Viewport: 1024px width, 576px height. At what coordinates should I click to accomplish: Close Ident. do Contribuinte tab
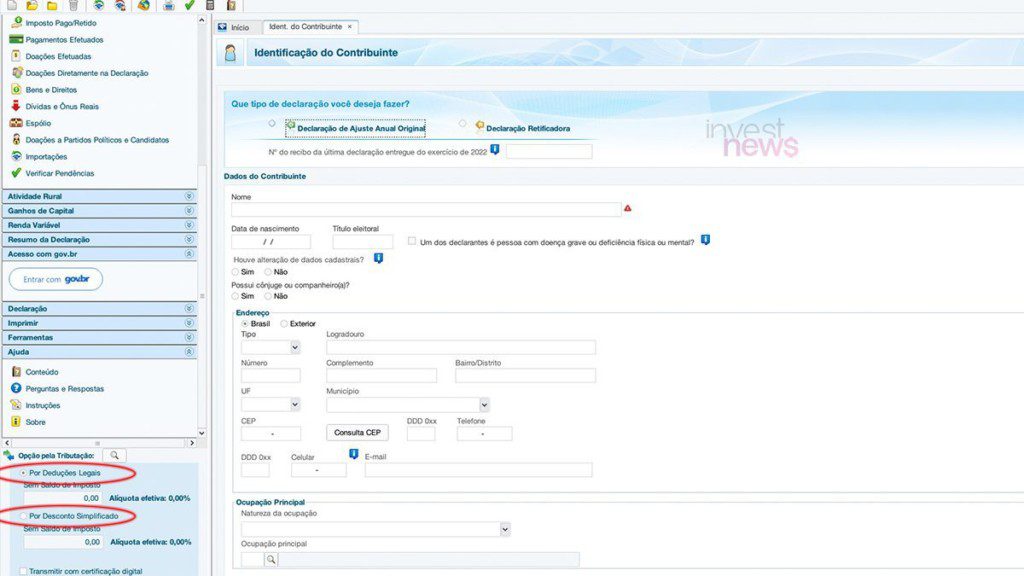click(x=349, y=27)
